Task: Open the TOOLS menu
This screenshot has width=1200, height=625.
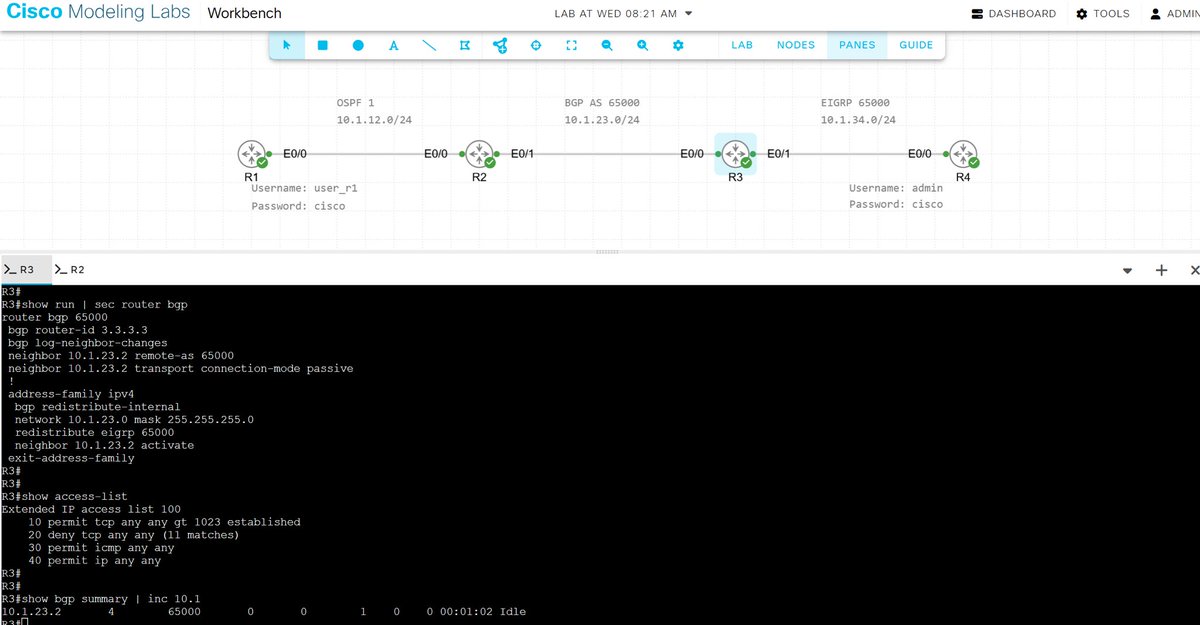Action: click(1103, 14)
